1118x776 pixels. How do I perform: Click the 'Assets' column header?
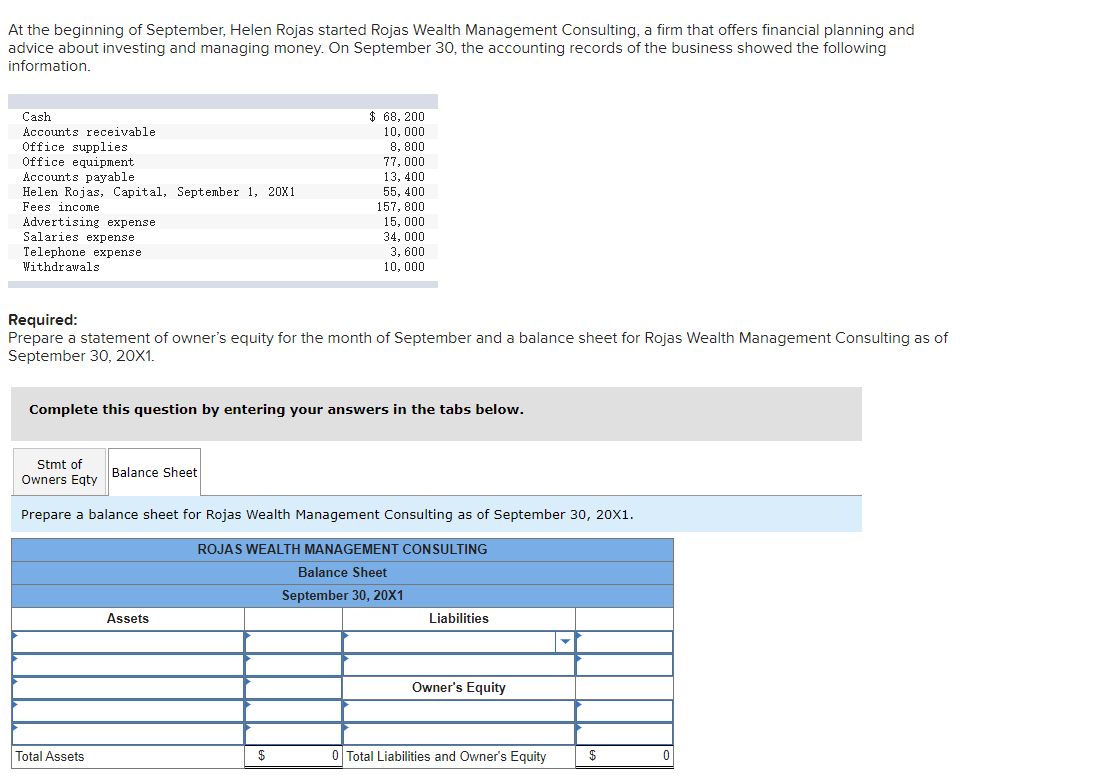(128, 618)
